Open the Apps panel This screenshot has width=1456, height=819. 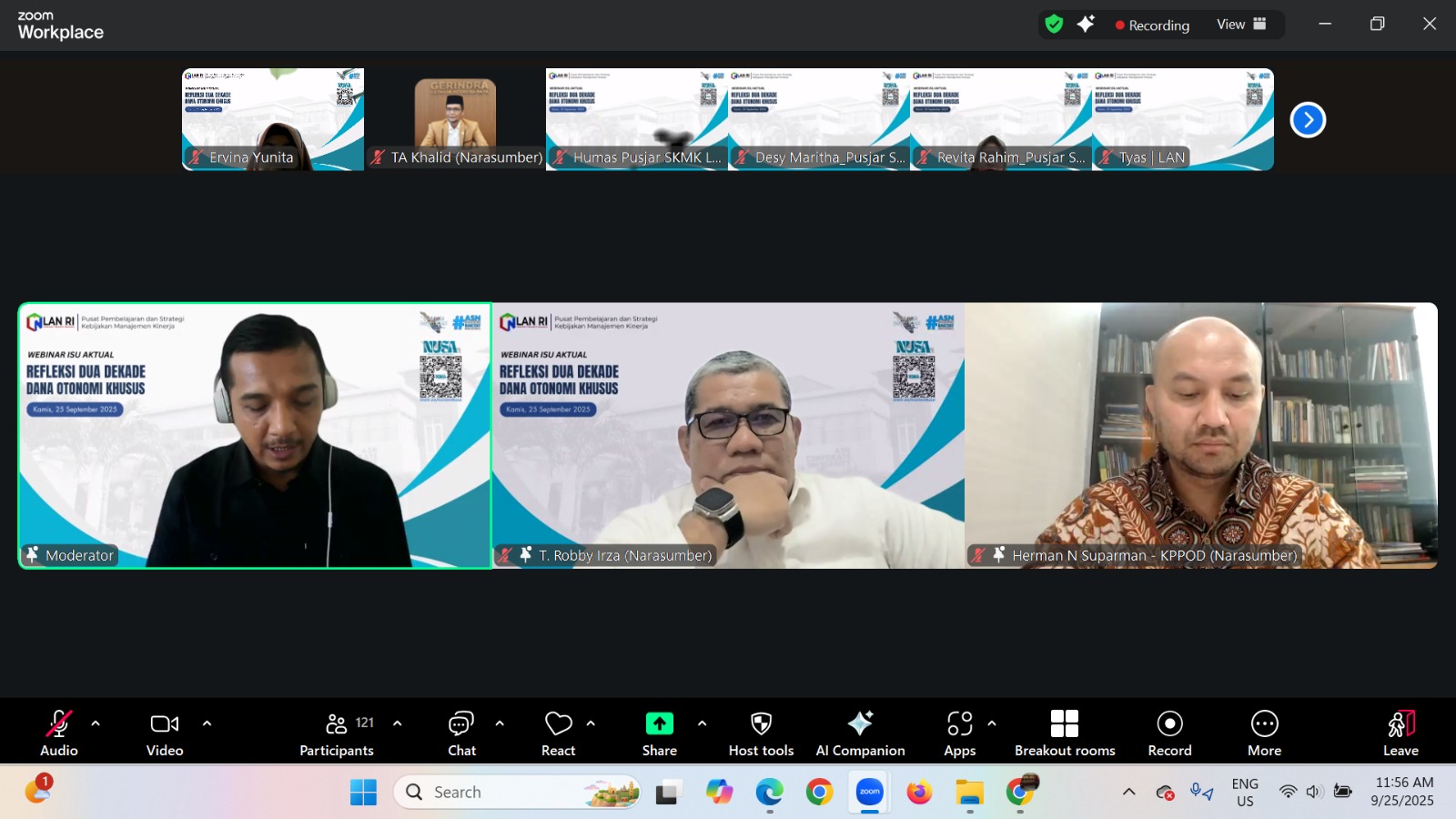point(959,733)
